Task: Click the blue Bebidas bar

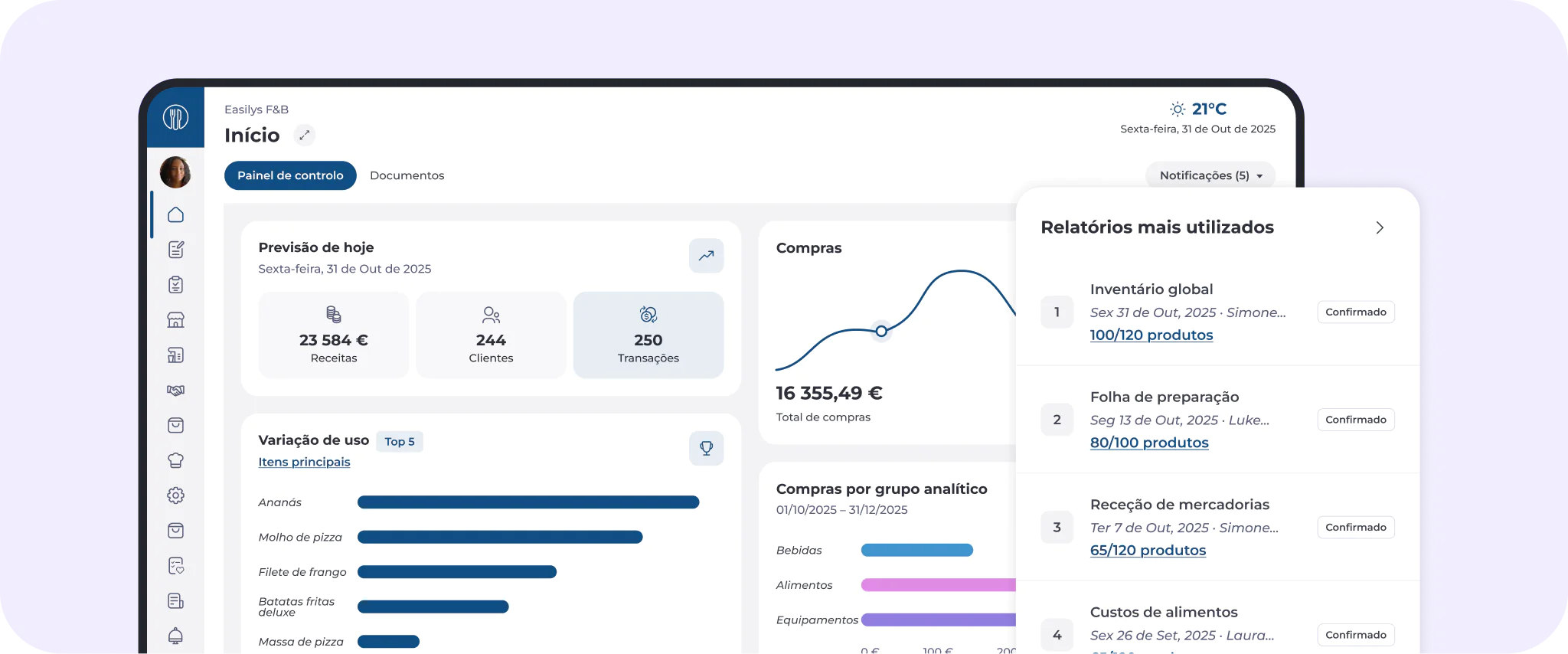Action: tap(917, 550)
